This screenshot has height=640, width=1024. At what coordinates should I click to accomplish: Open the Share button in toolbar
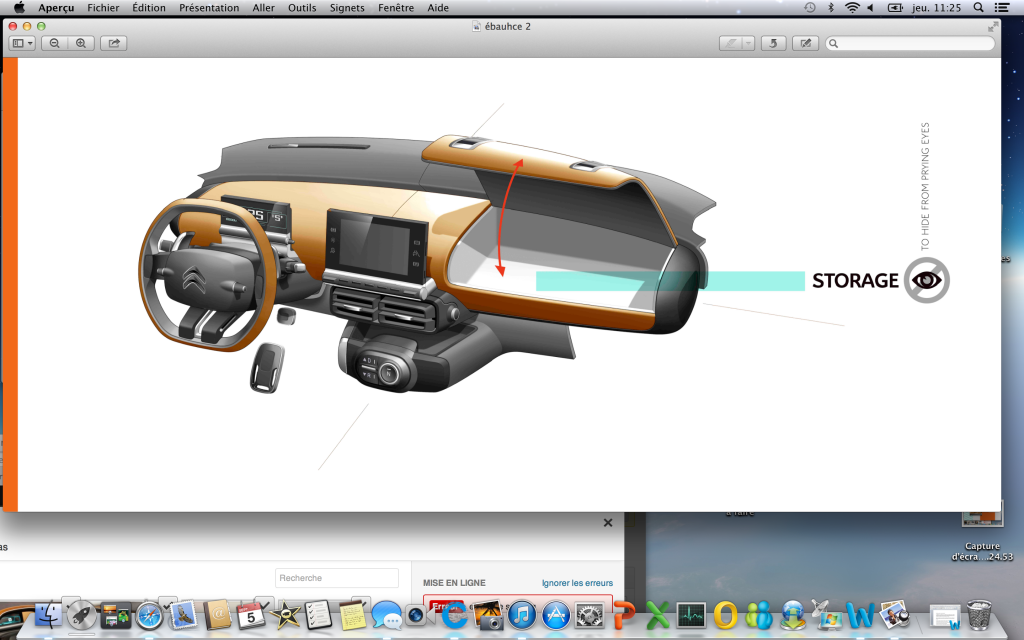(114, 43)
